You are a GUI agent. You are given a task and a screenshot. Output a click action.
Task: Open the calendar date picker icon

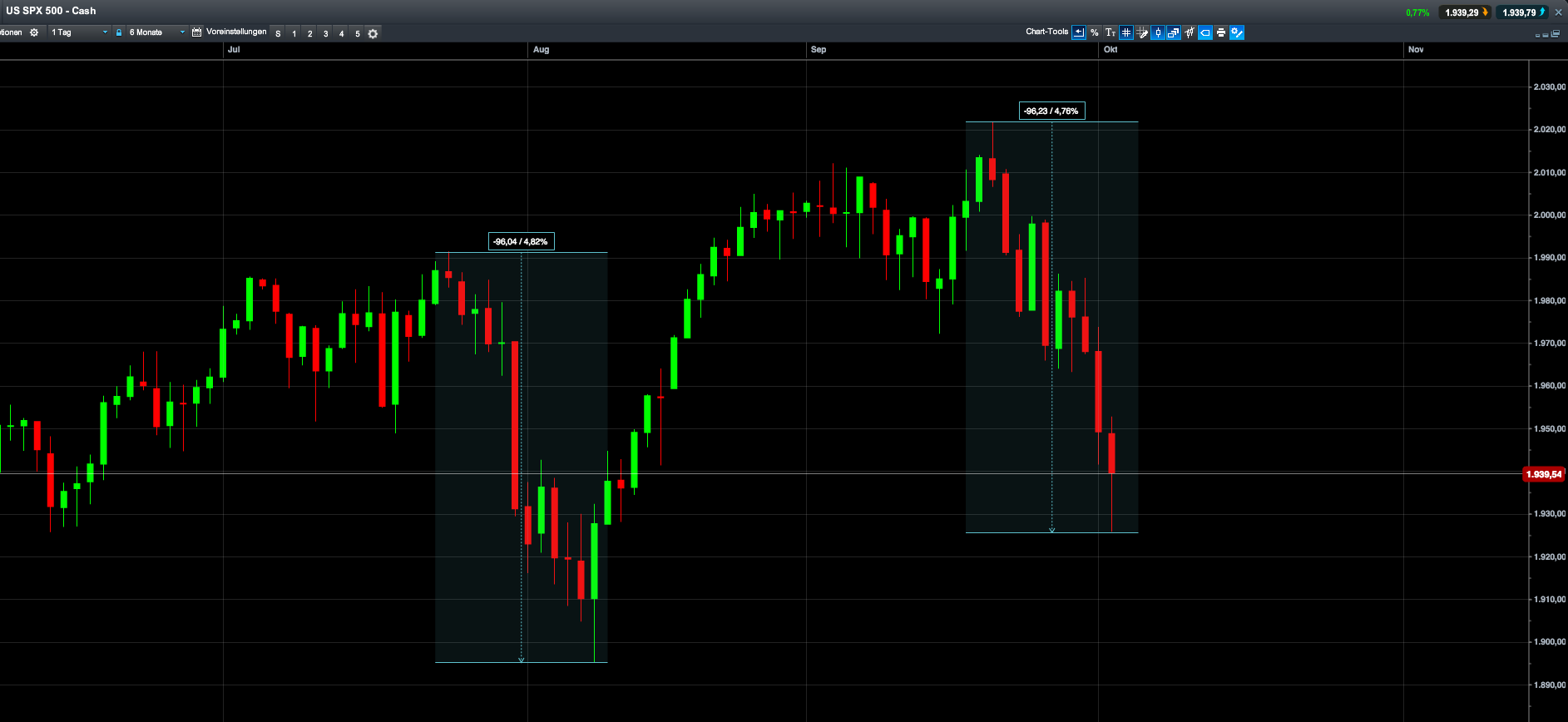point(197,32)
